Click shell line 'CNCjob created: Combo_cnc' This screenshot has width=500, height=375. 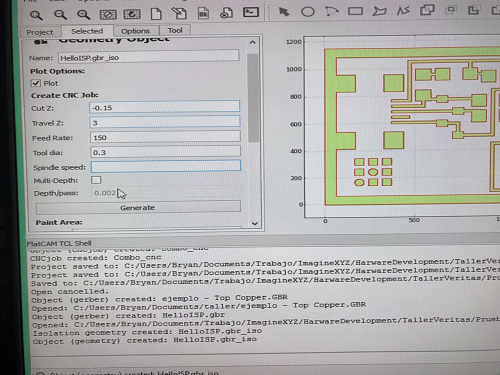[x=96, y=258]
